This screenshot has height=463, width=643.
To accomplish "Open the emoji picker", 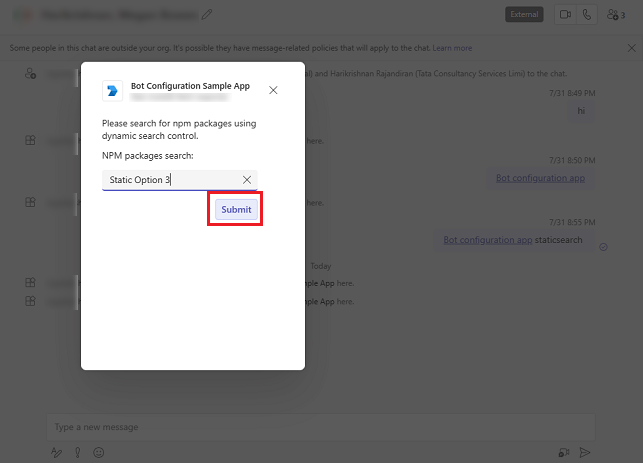I will pos(99,452).
